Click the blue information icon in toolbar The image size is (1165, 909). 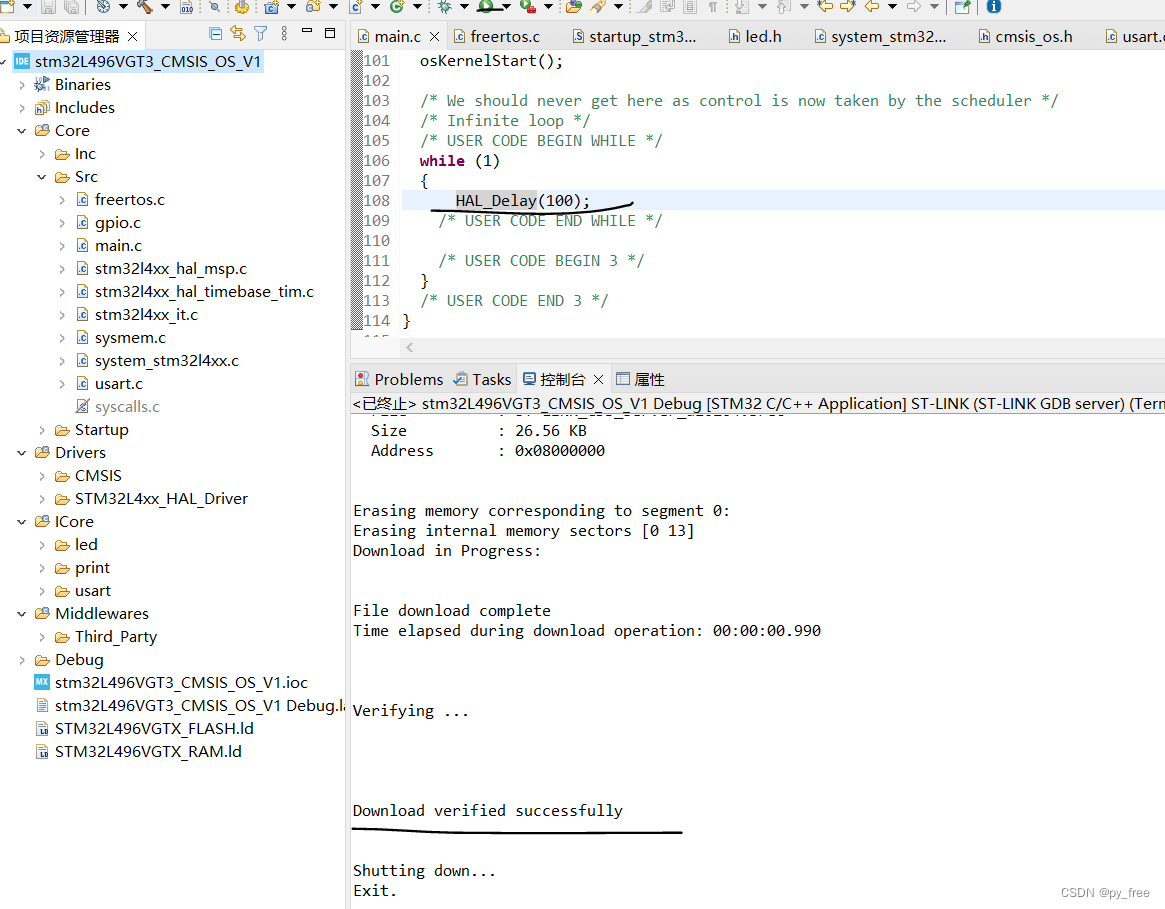[993, 7]
